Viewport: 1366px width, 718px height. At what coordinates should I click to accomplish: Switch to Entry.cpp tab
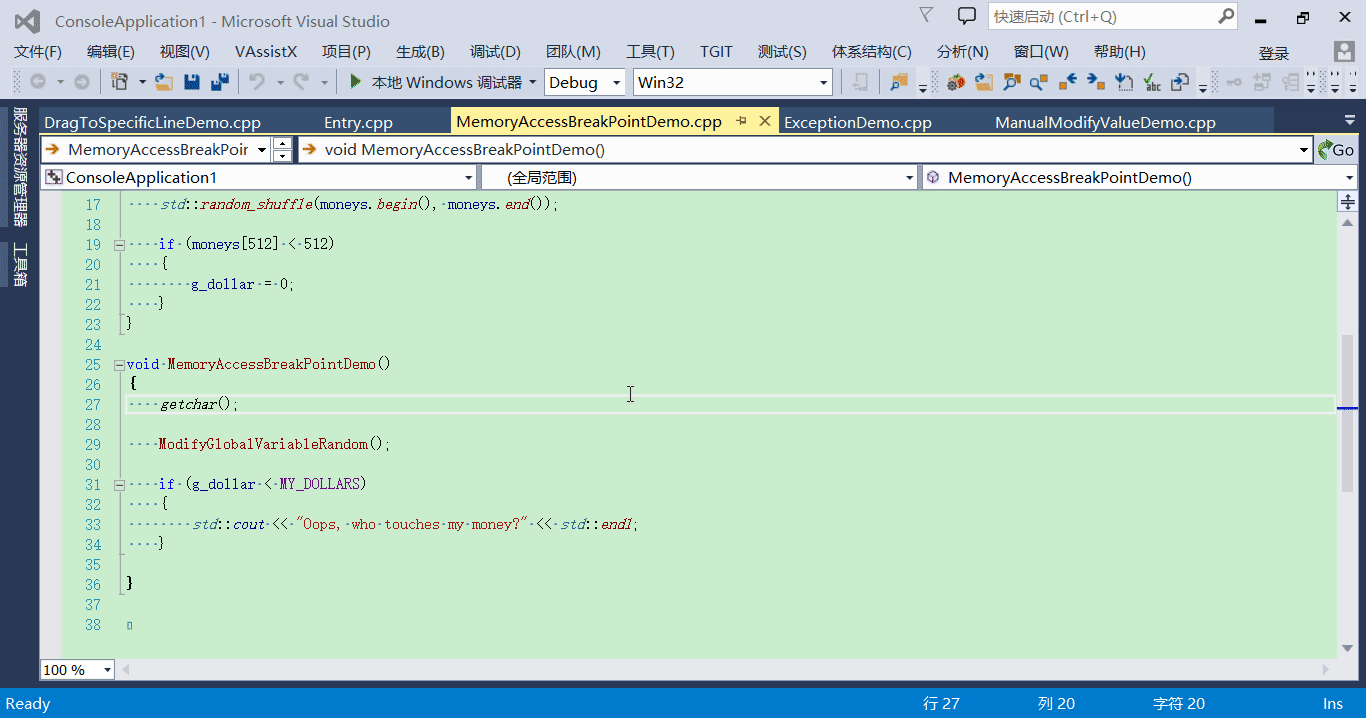click(x=358, y=122)
